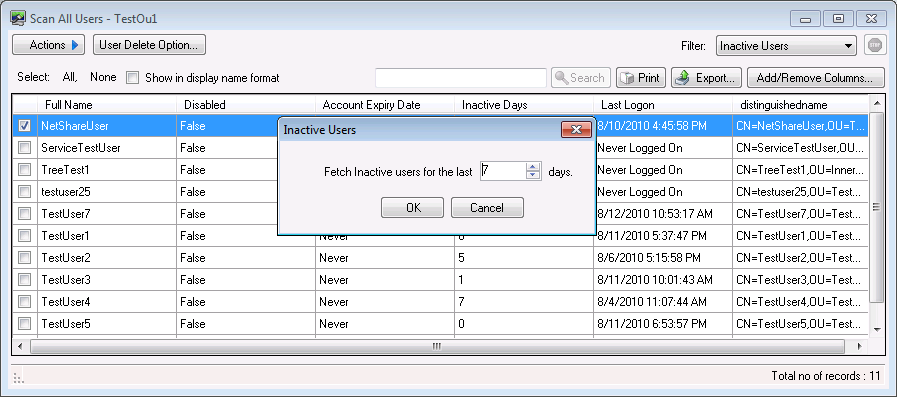Click the vertical scrollbar thumb
The width and height of the screenshot is (897, 397).
pos(876,208)
